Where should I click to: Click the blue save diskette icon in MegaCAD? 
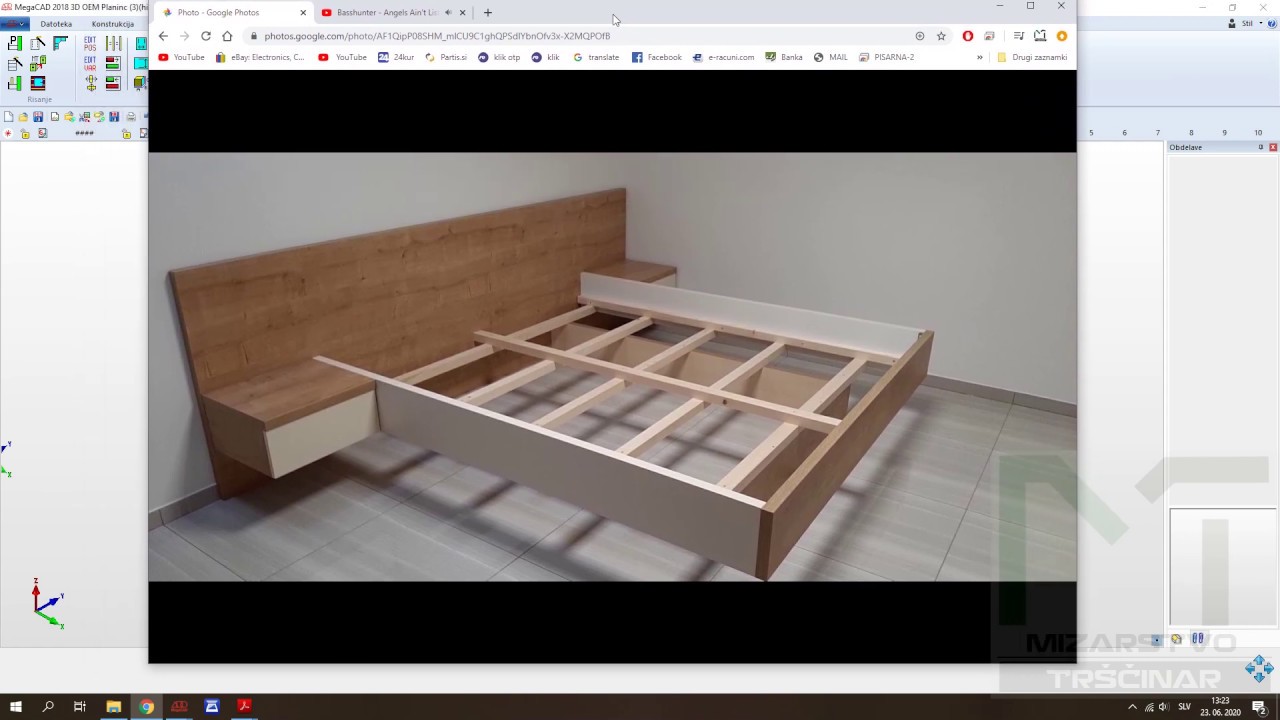pyautogui.click(x=38, y=117)
